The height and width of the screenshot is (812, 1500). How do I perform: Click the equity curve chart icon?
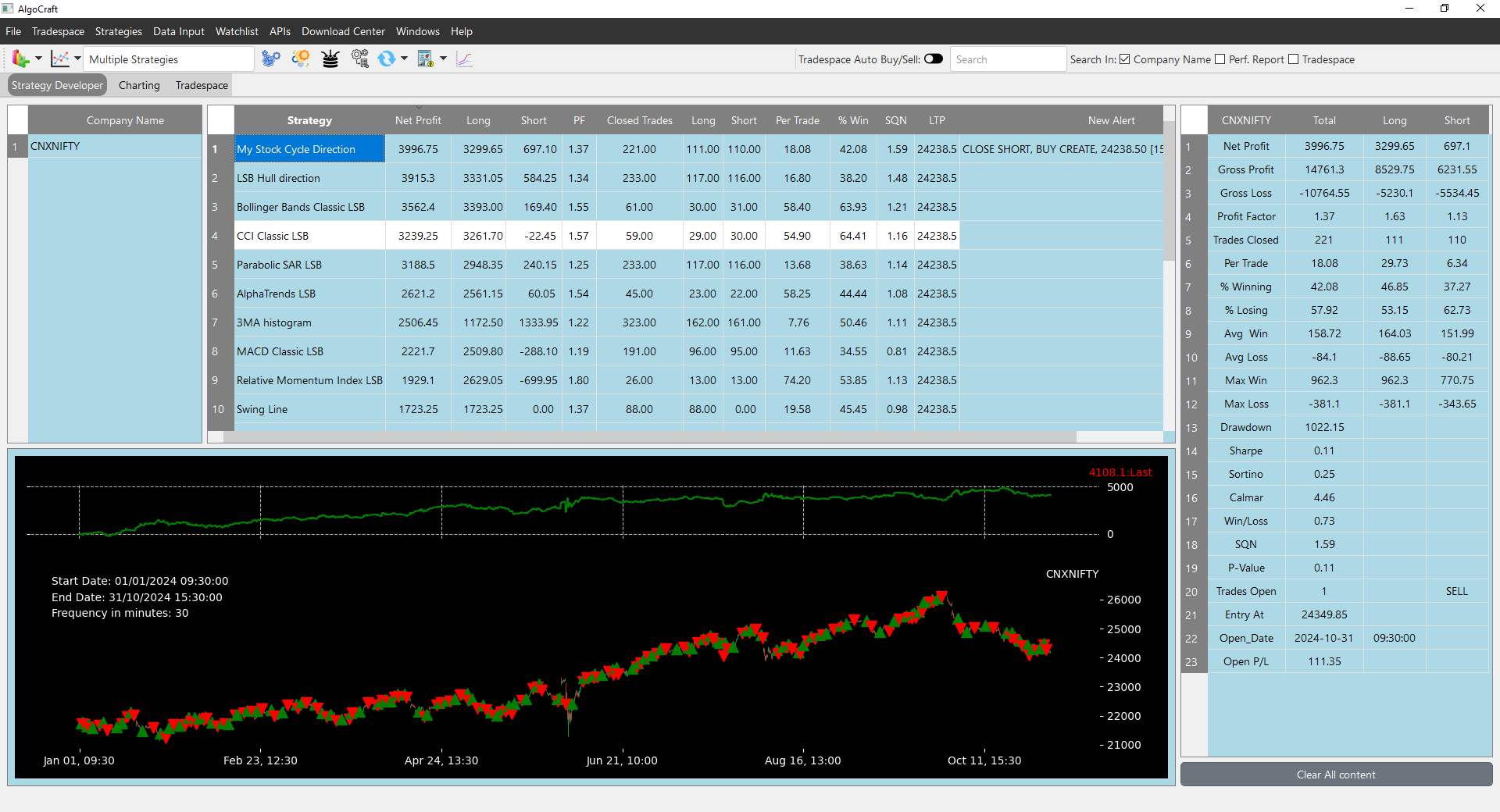[465, 59]
